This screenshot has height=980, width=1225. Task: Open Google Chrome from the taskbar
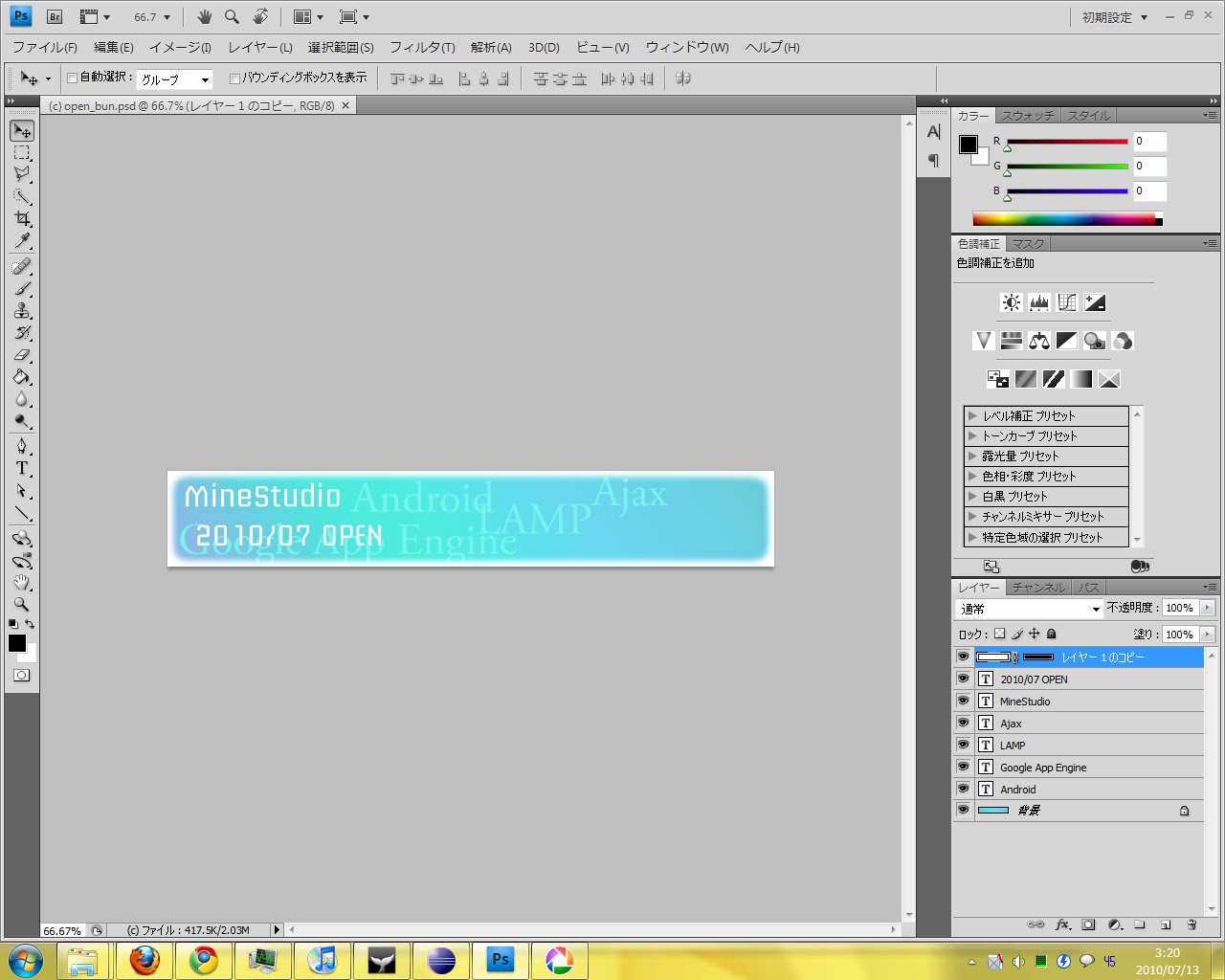(204, 960)
